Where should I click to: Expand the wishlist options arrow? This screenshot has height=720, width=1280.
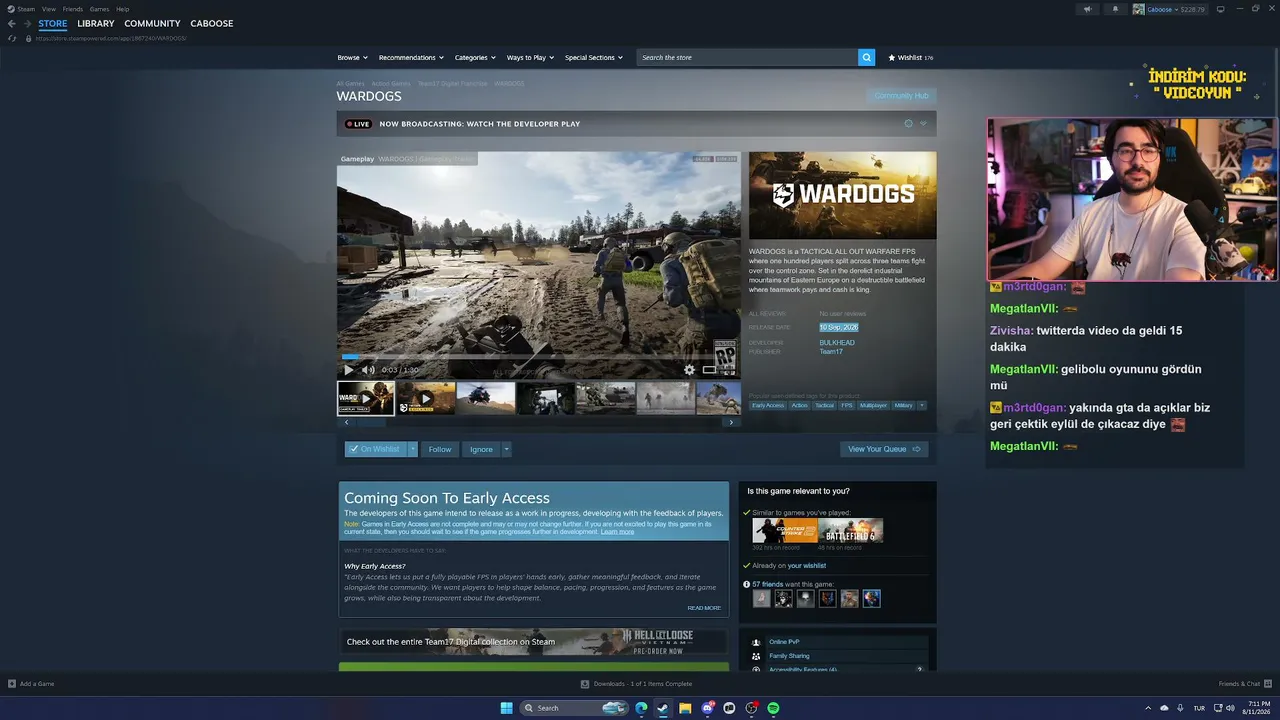[x=413, y=449]
